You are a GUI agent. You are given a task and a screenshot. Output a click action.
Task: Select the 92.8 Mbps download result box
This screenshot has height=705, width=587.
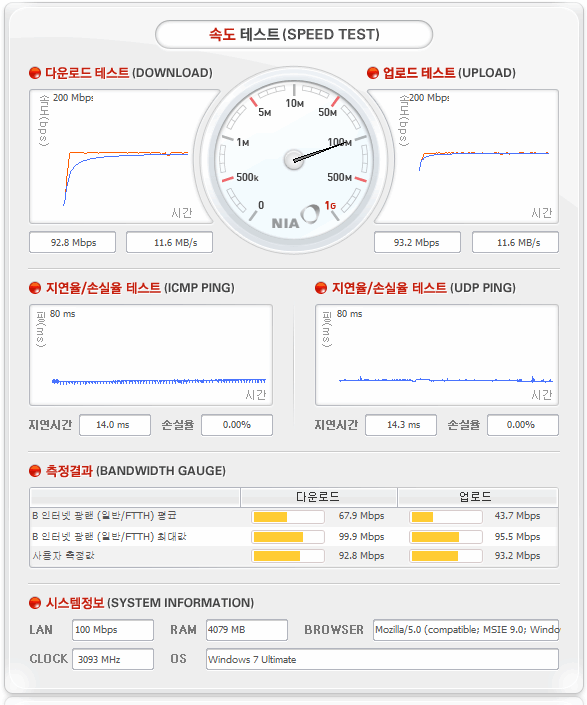[x=72, y=242]
